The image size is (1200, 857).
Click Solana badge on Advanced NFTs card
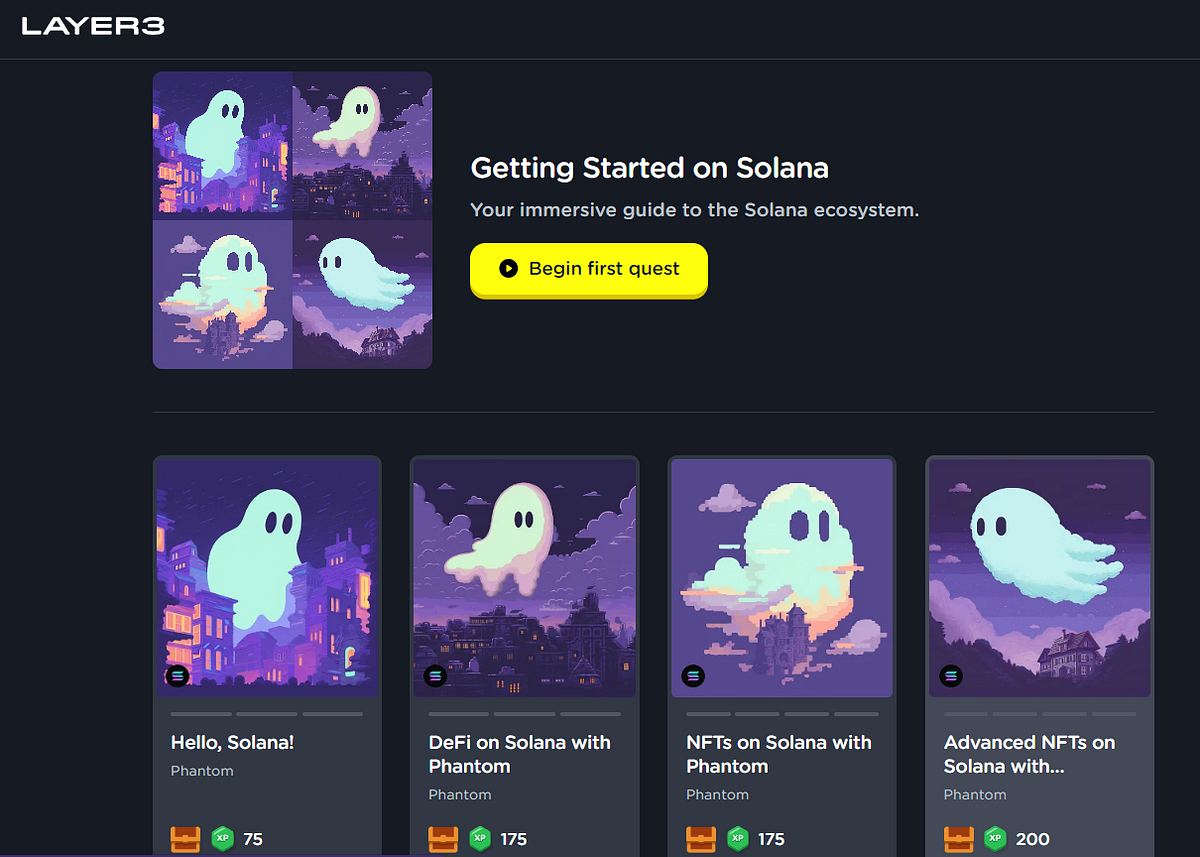coord(951,676)
